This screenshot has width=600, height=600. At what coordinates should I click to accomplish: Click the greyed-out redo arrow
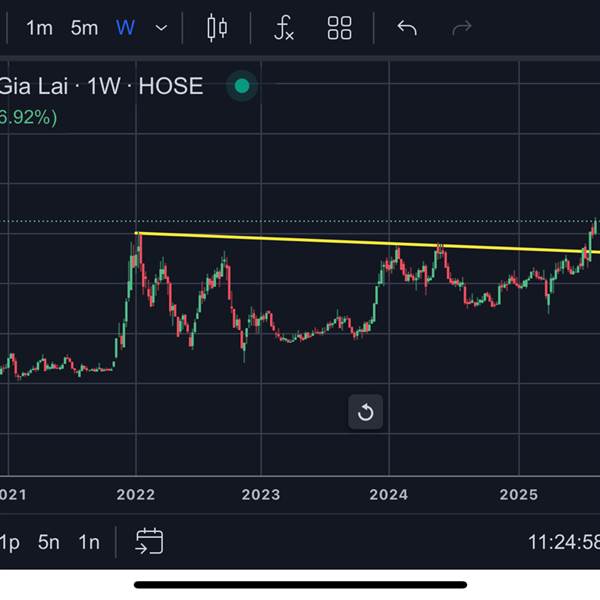pos(462,28)
